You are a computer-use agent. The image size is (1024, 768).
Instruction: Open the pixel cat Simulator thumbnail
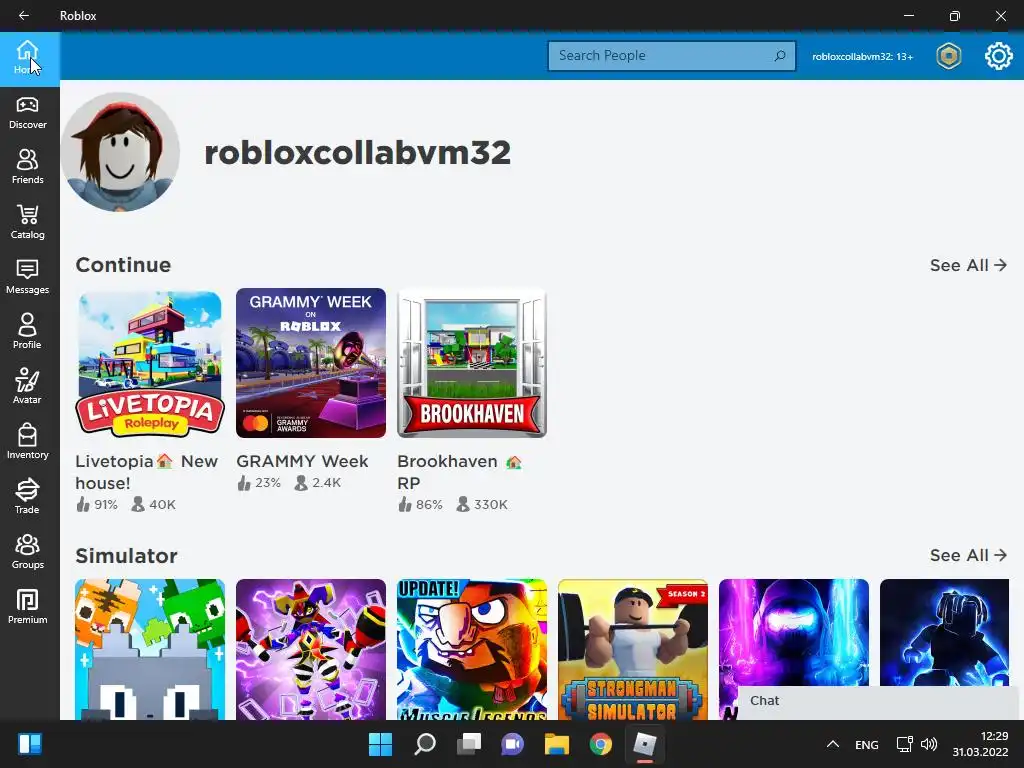[x=150, y=649]
